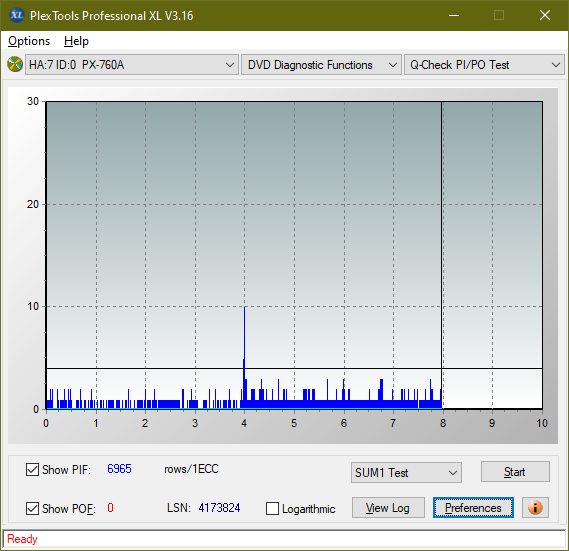569x551 pixels.
Task: Click the disc drive icon beside the device selector
Action: 15,65
